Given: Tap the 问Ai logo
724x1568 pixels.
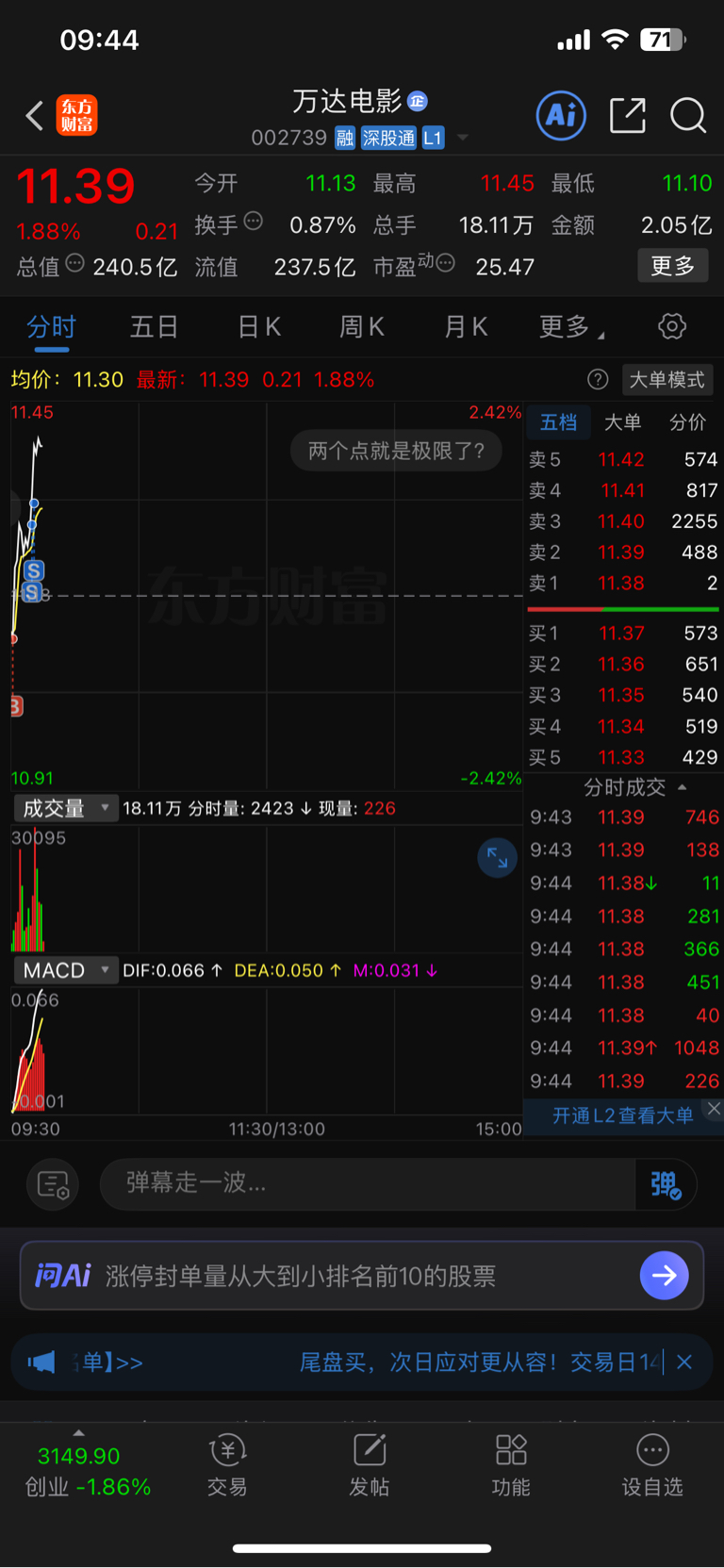Looking at the screenshot, I should (x=62, y=1276).
